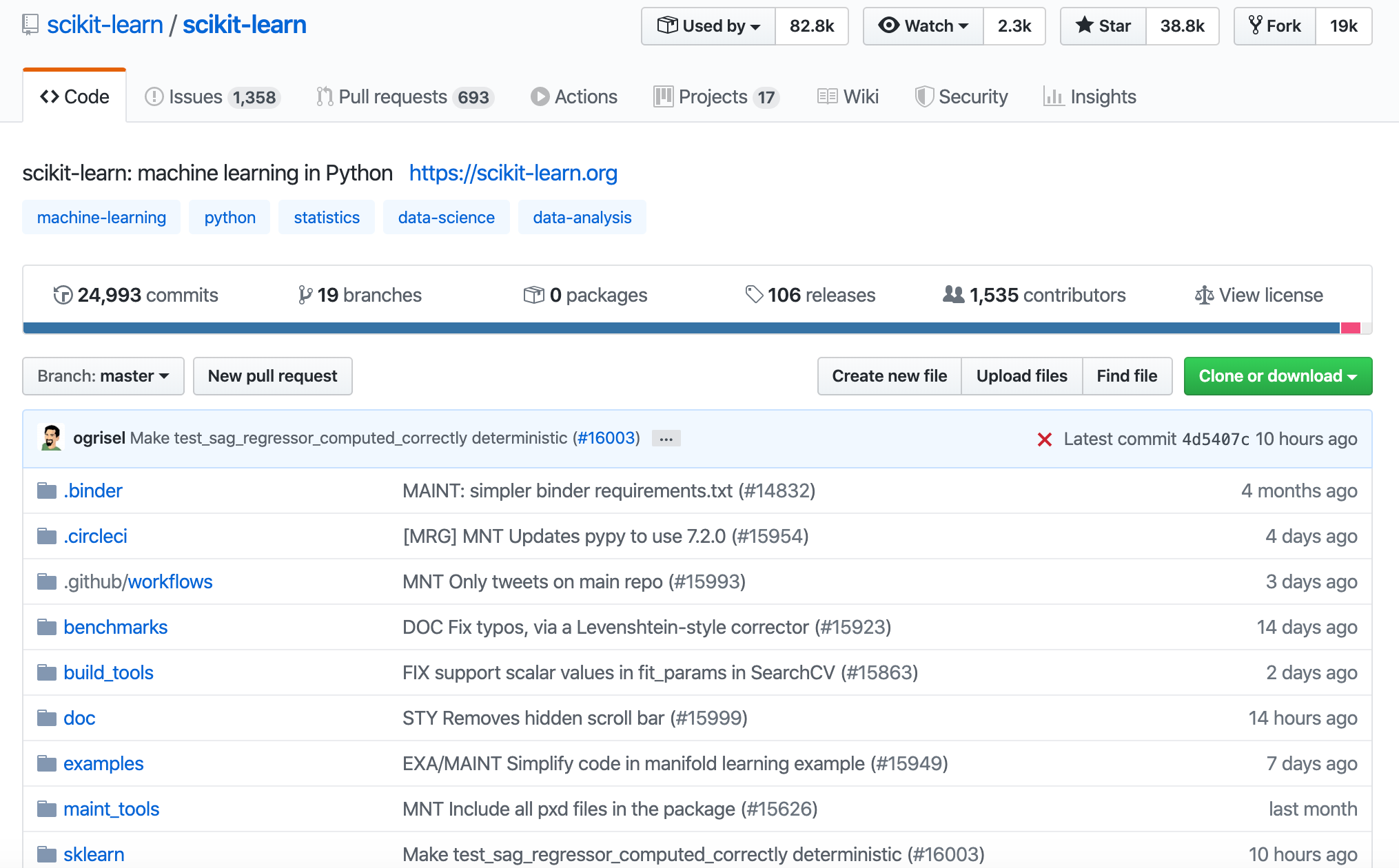Screen dimensions: 1399x868
Task: Click the pink language bar segment
Action: click(x=1351, y=328)
